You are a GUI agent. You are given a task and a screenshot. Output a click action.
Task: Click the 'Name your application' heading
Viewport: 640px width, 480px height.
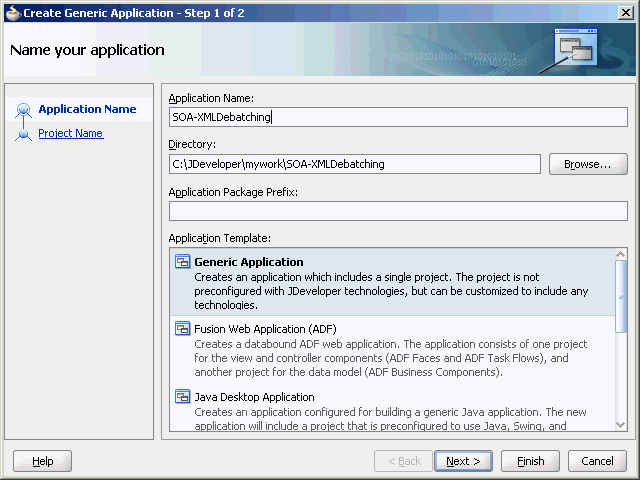87,50
